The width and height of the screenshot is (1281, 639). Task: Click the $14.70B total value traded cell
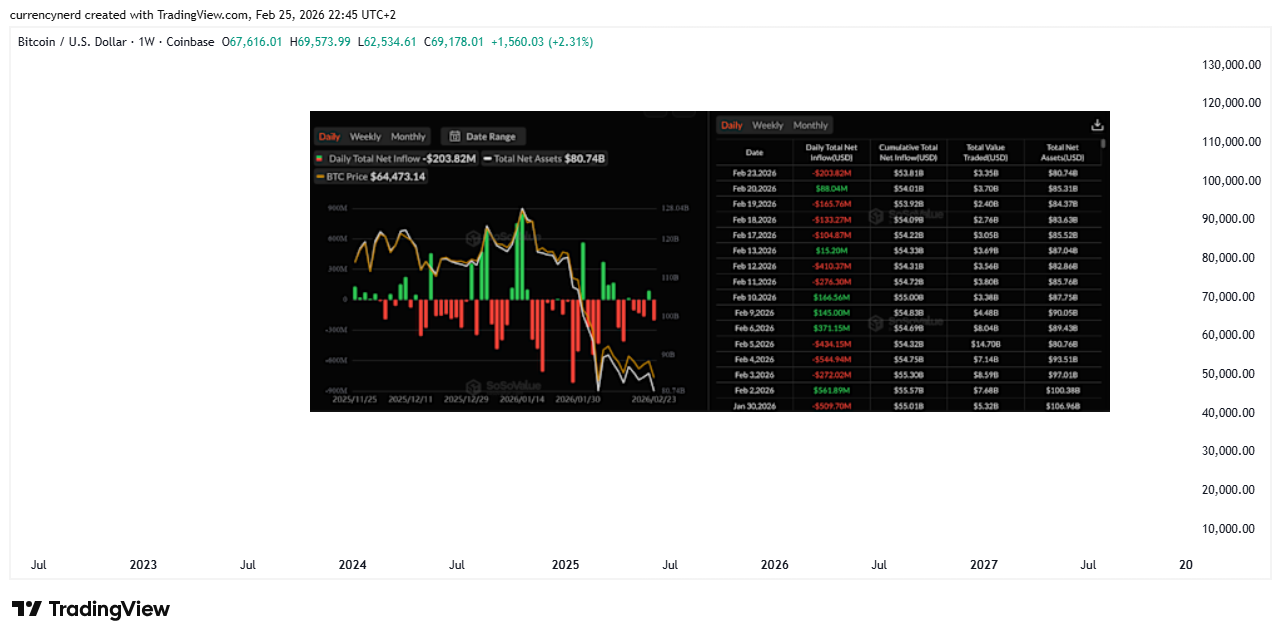(x=985, y=344)
